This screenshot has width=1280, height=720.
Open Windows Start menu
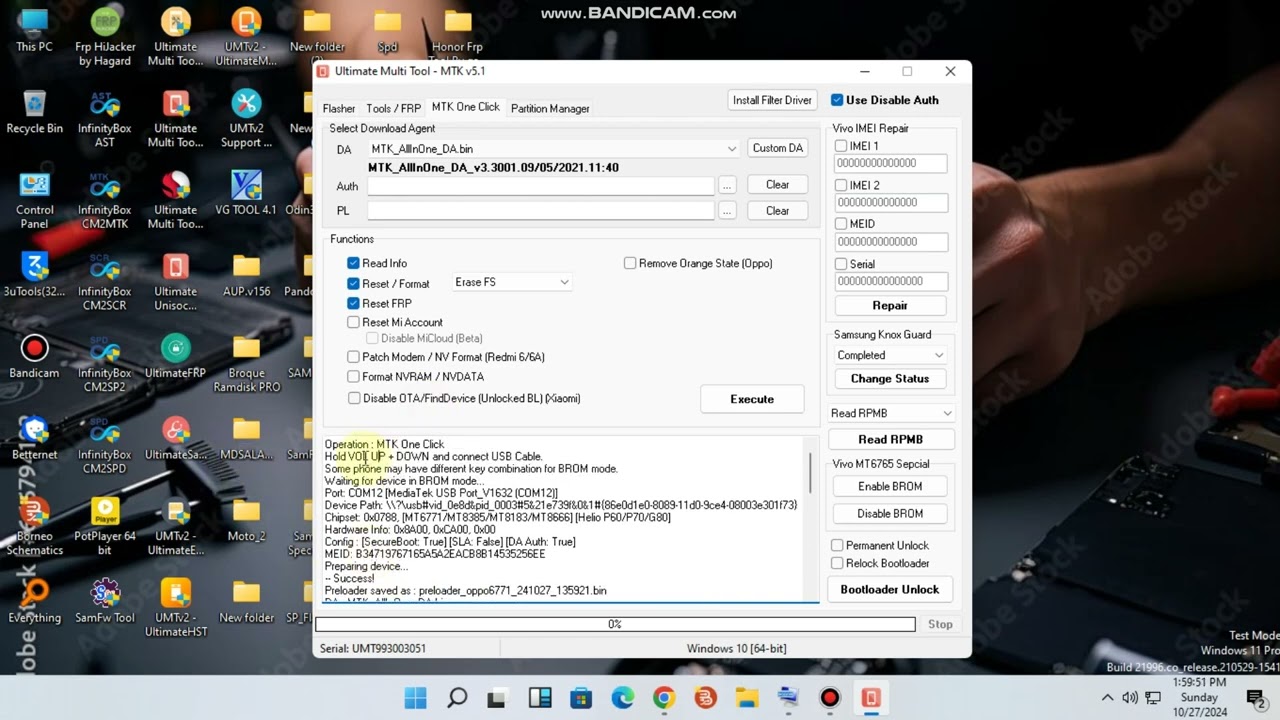click(x=415, y=698)
